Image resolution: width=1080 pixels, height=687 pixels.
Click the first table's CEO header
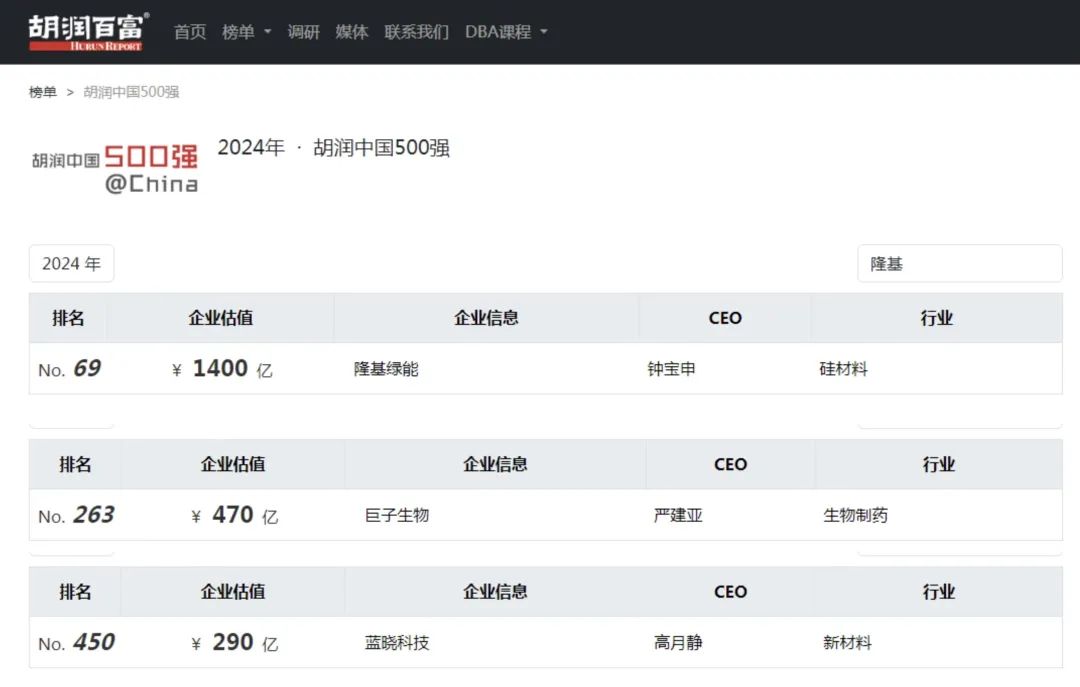point(725,318)
